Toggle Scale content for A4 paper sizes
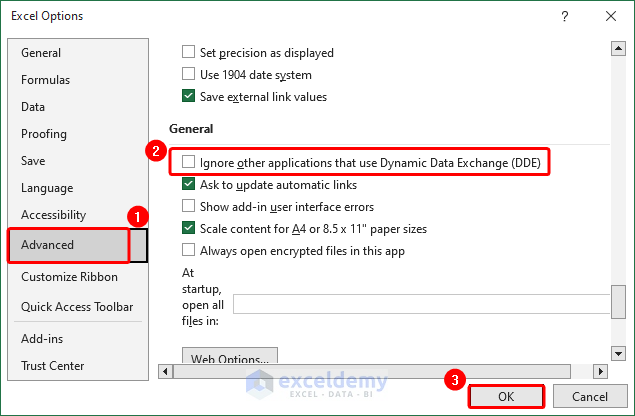The height and width of the screenshot is (416, 635). pyautogui.click(x=188, y=228)
